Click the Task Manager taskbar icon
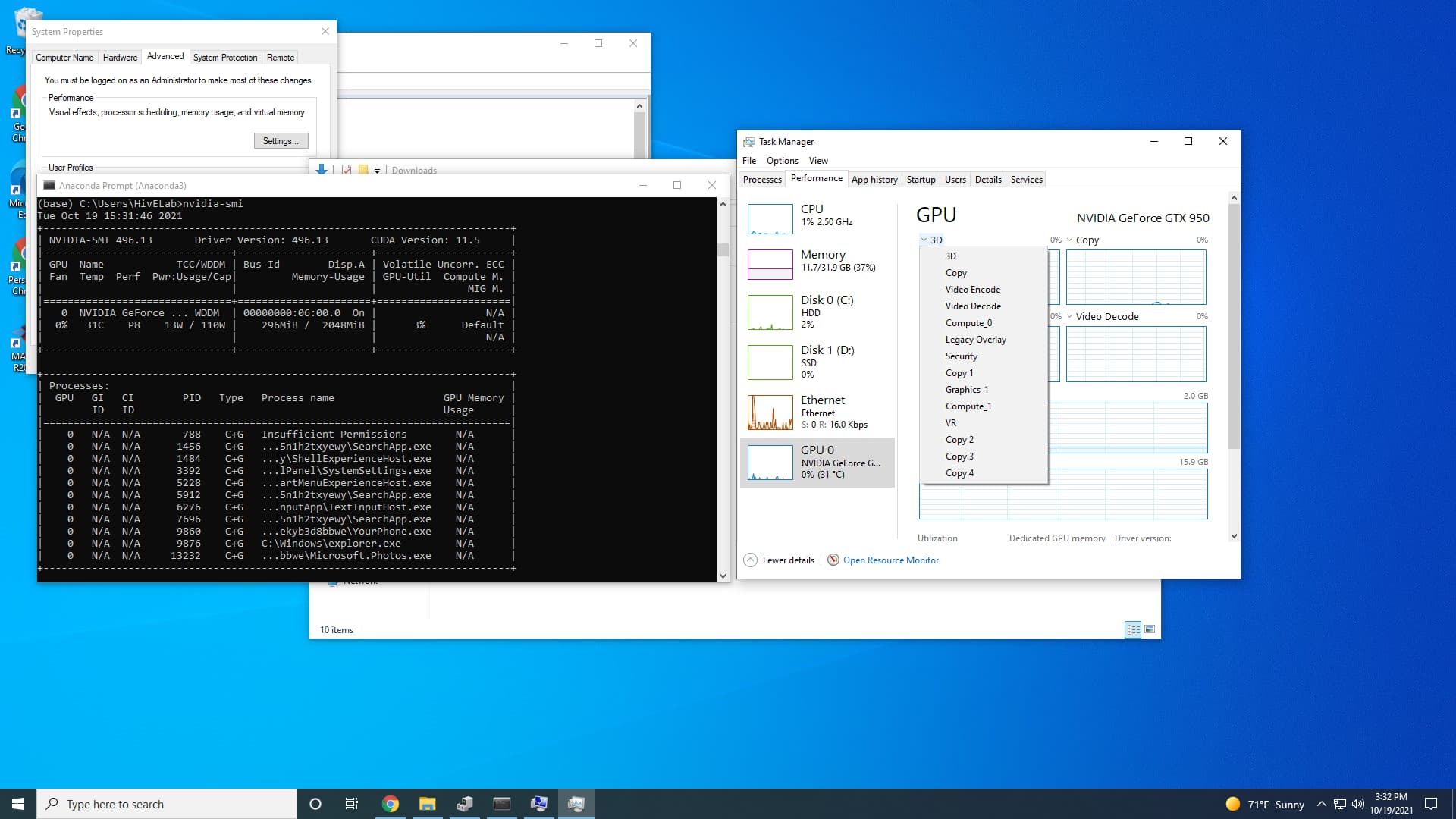Image resolution: width=1456 pixels, height=819 pixels. (576, 803)
